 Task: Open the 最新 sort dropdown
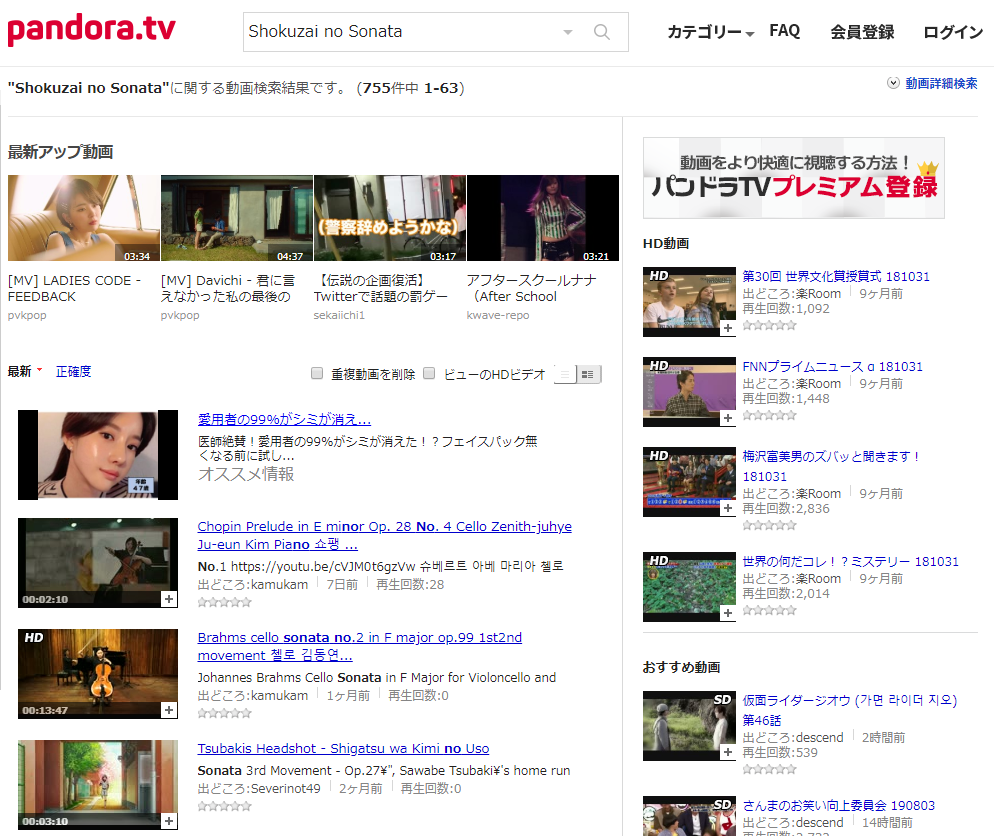tap(25, 371)
